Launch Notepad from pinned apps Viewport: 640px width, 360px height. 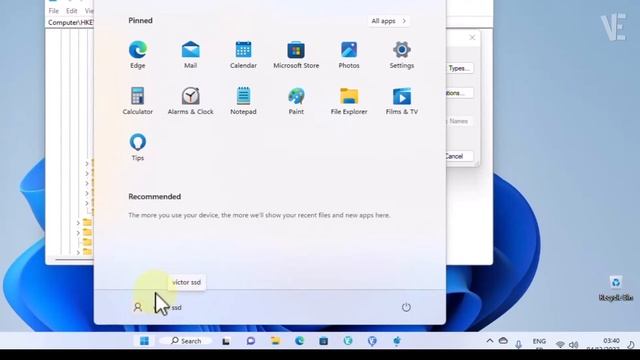[x=243, y=100]
